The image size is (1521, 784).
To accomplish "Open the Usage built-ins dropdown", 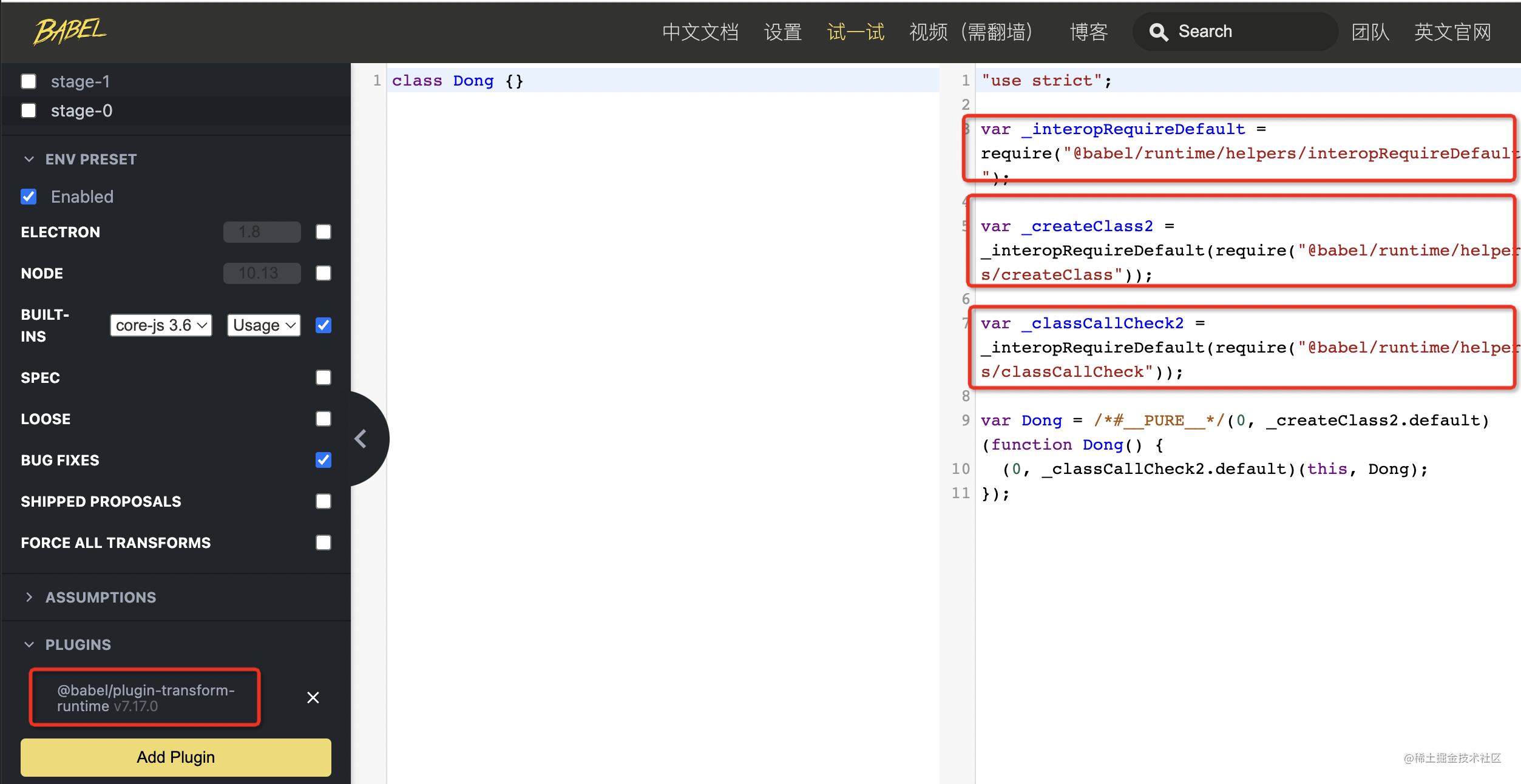I will 263,325.
